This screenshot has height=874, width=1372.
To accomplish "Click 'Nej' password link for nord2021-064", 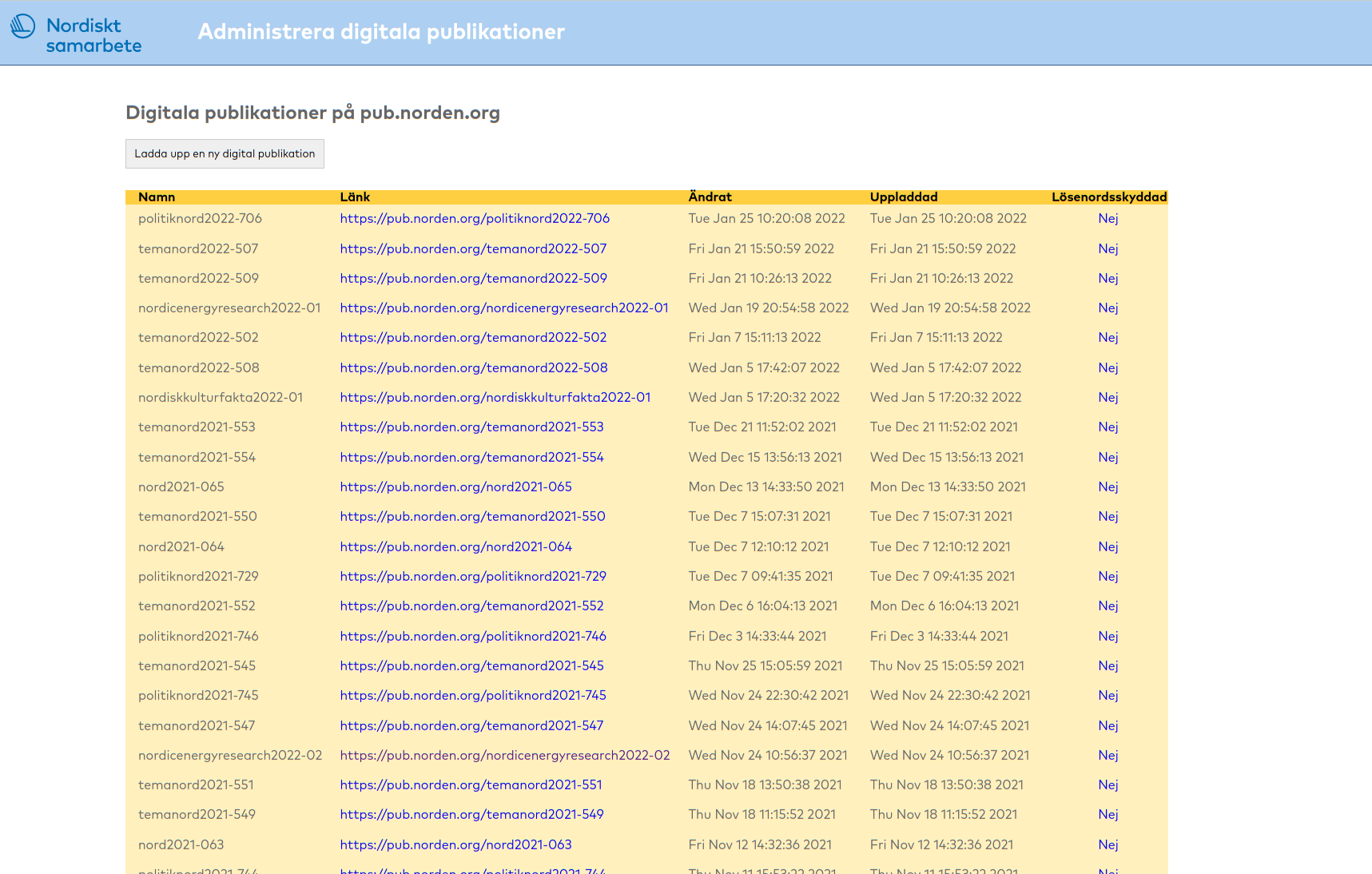I will tap(1108, 546).
